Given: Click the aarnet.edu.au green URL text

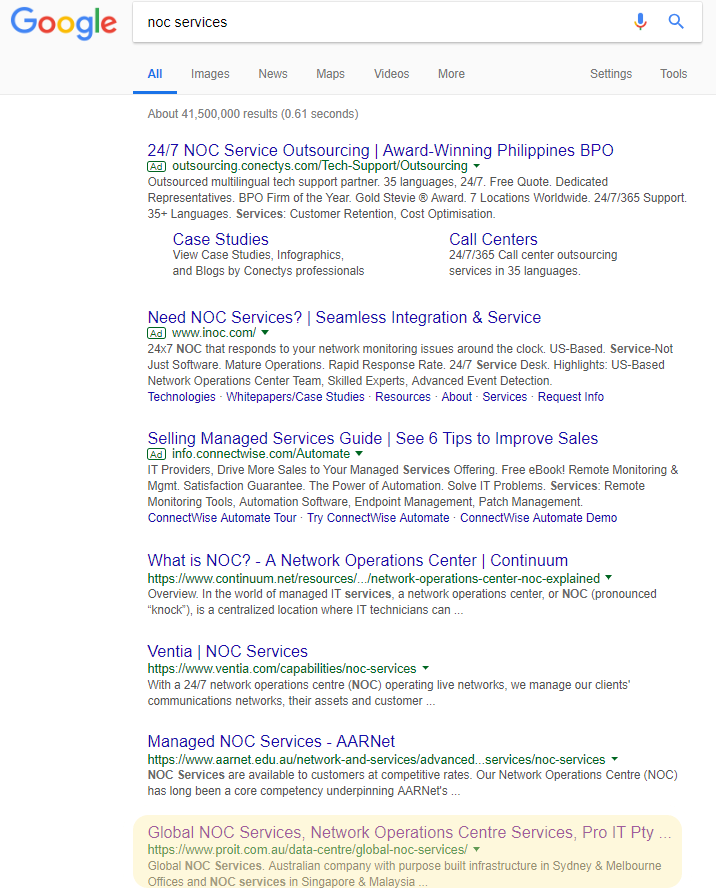Looking at the screenshot, I should pyautogui.click(x=376, y=759).
